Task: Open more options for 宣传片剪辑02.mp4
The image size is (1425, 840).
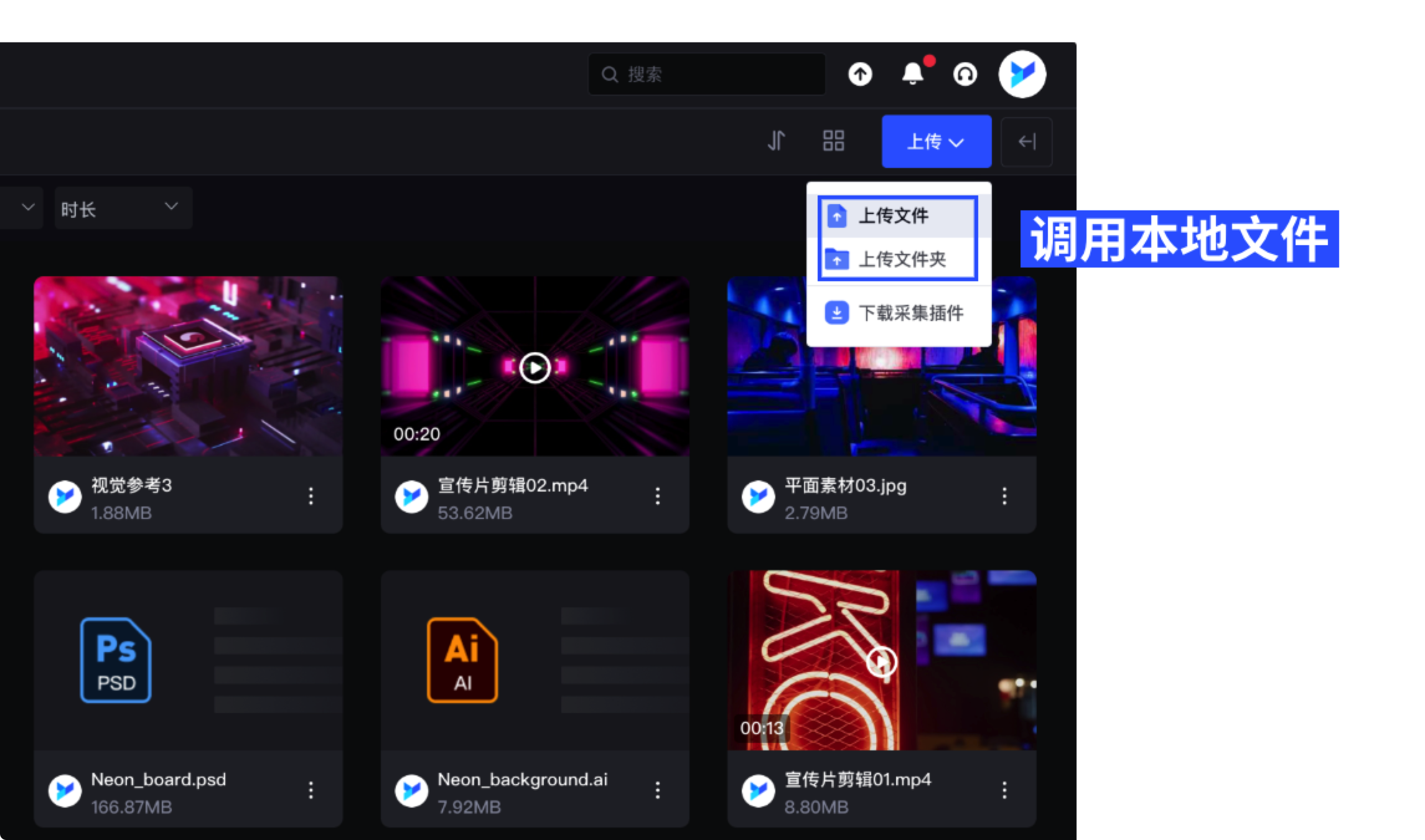Action: tap(658, 496)
